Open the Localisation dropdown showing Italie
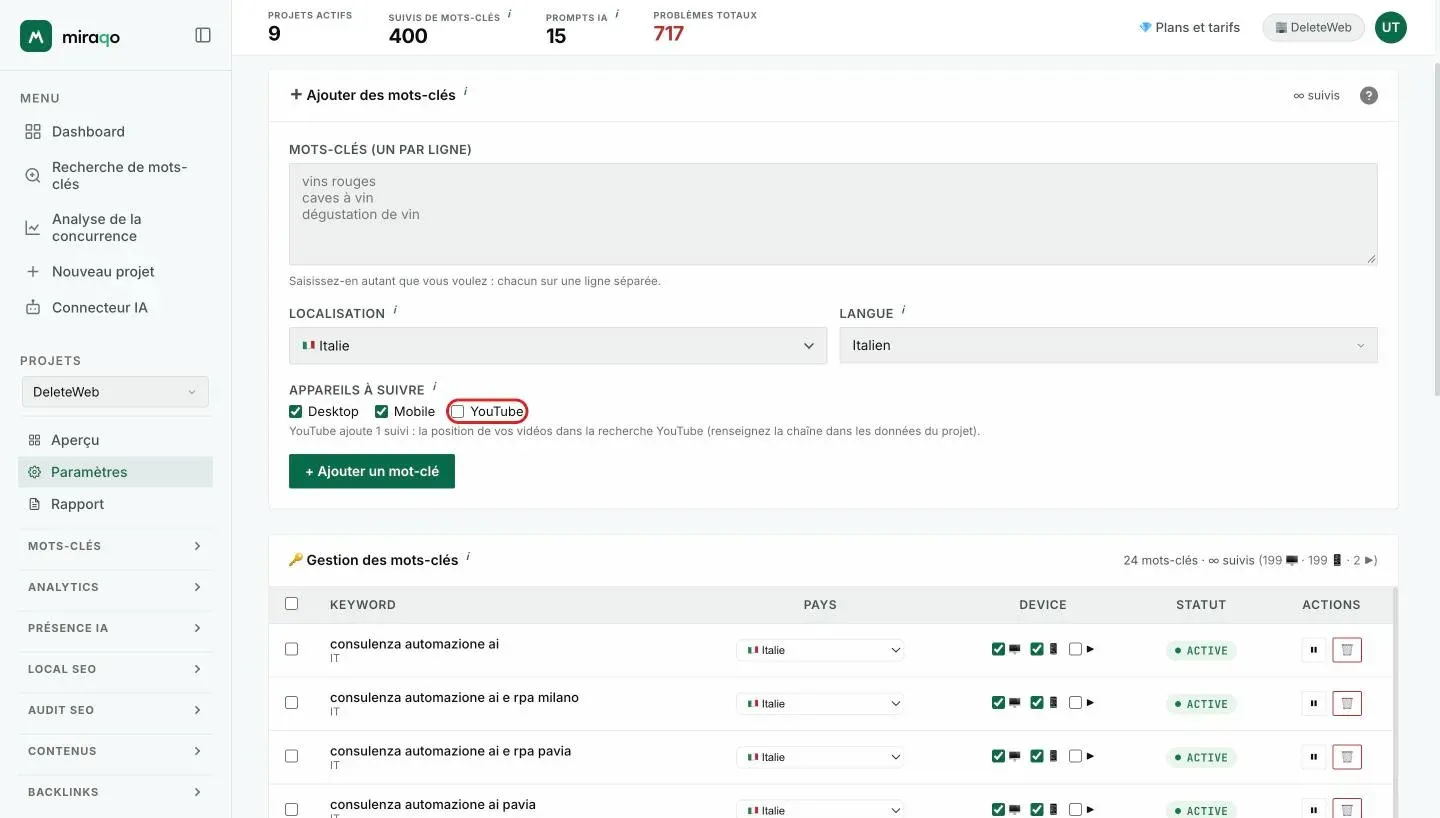Image resolution: width=1440 pixels, height=818 pixels. point(558,345)
